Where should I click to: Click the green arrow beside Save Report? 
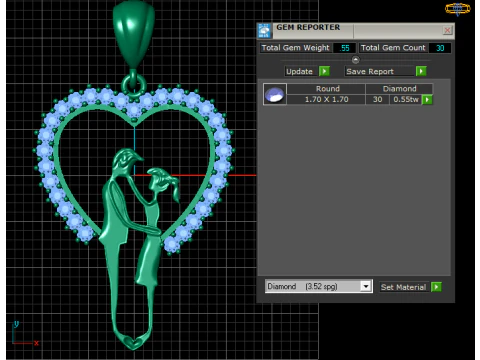[x=421, y=71]
